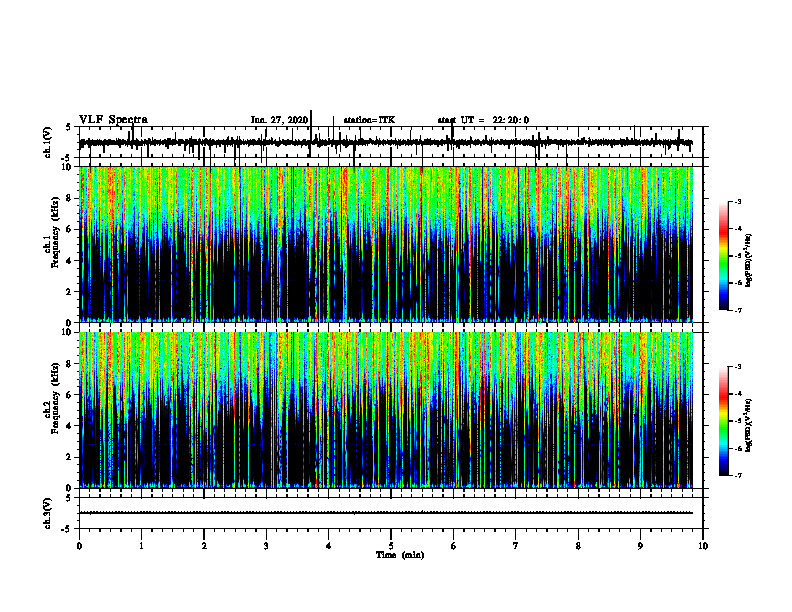Click the ch.1 spectrogram panel
The image size is (792, 612).
pos(391,244)
